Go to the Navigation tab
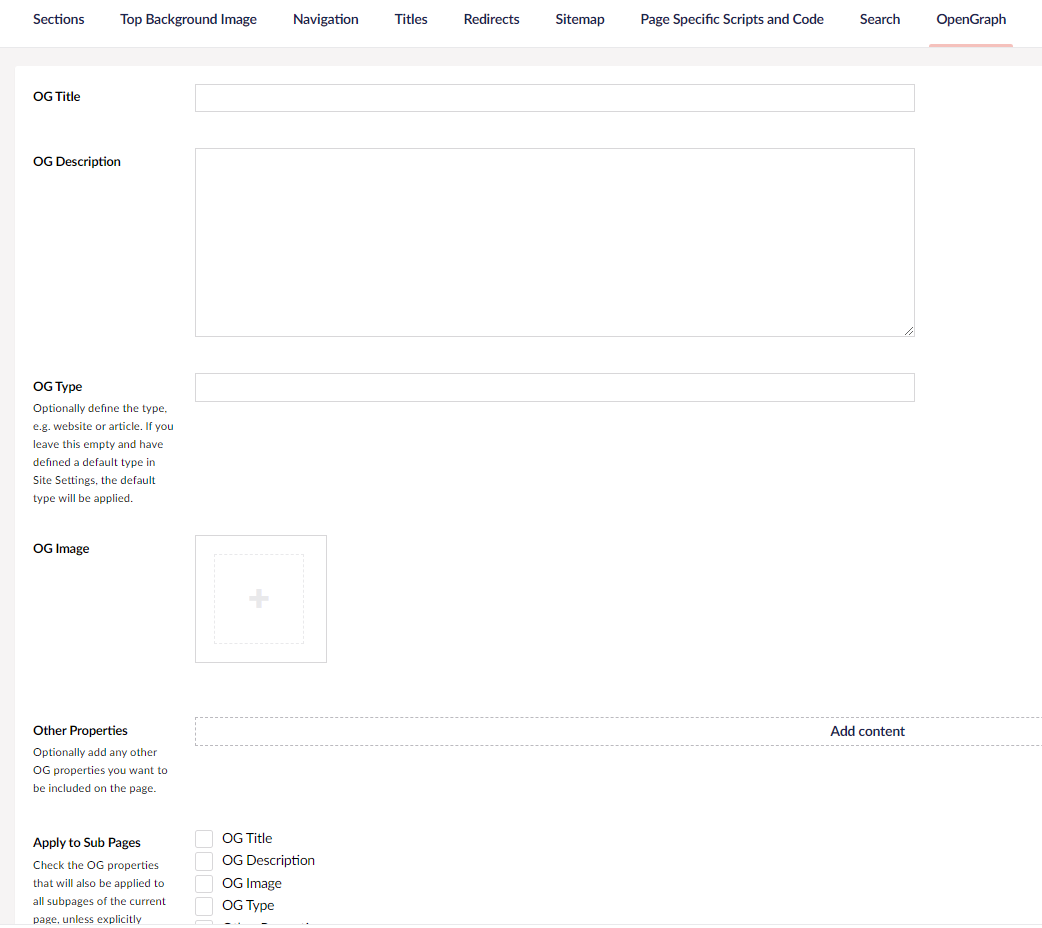This screenshot has height=928, width=1042. point(326,19)
